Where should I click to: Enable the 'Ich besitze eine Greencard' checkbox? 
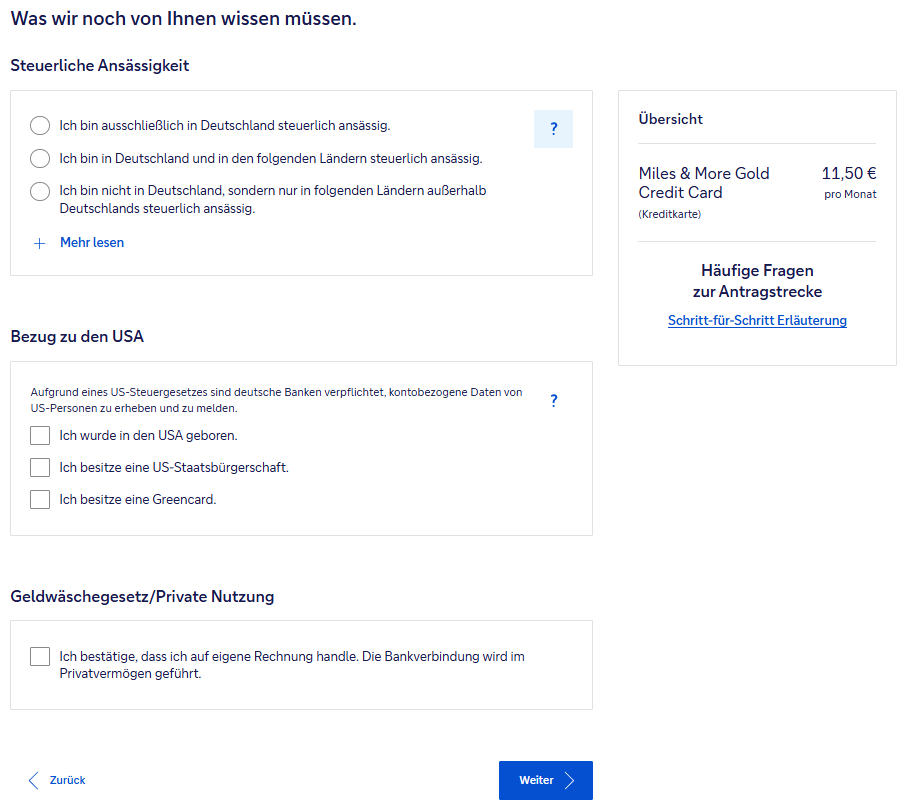[x=40, y=499]
